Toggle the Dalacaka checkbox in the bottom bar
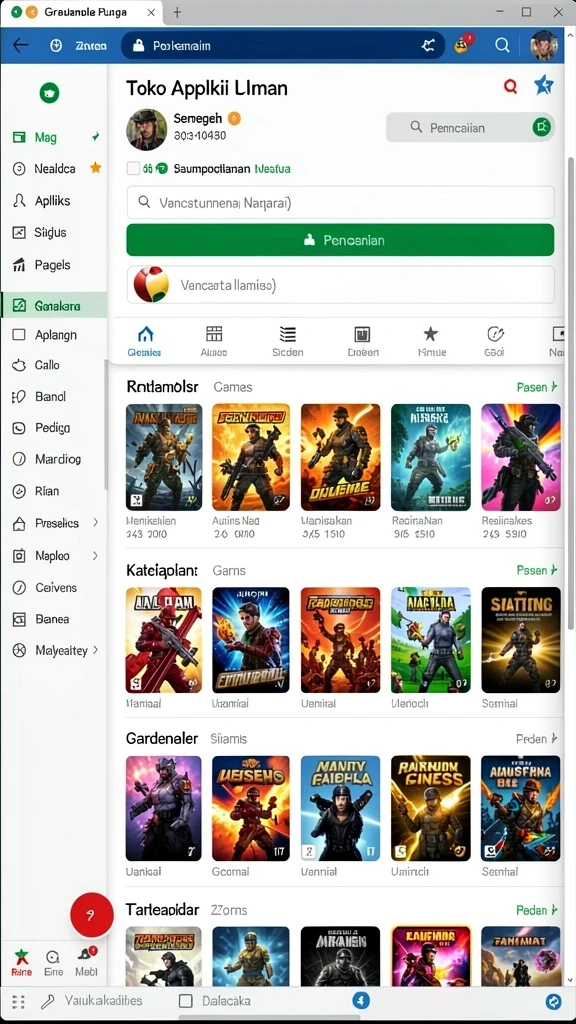576x1024 pixels. 185,1001
